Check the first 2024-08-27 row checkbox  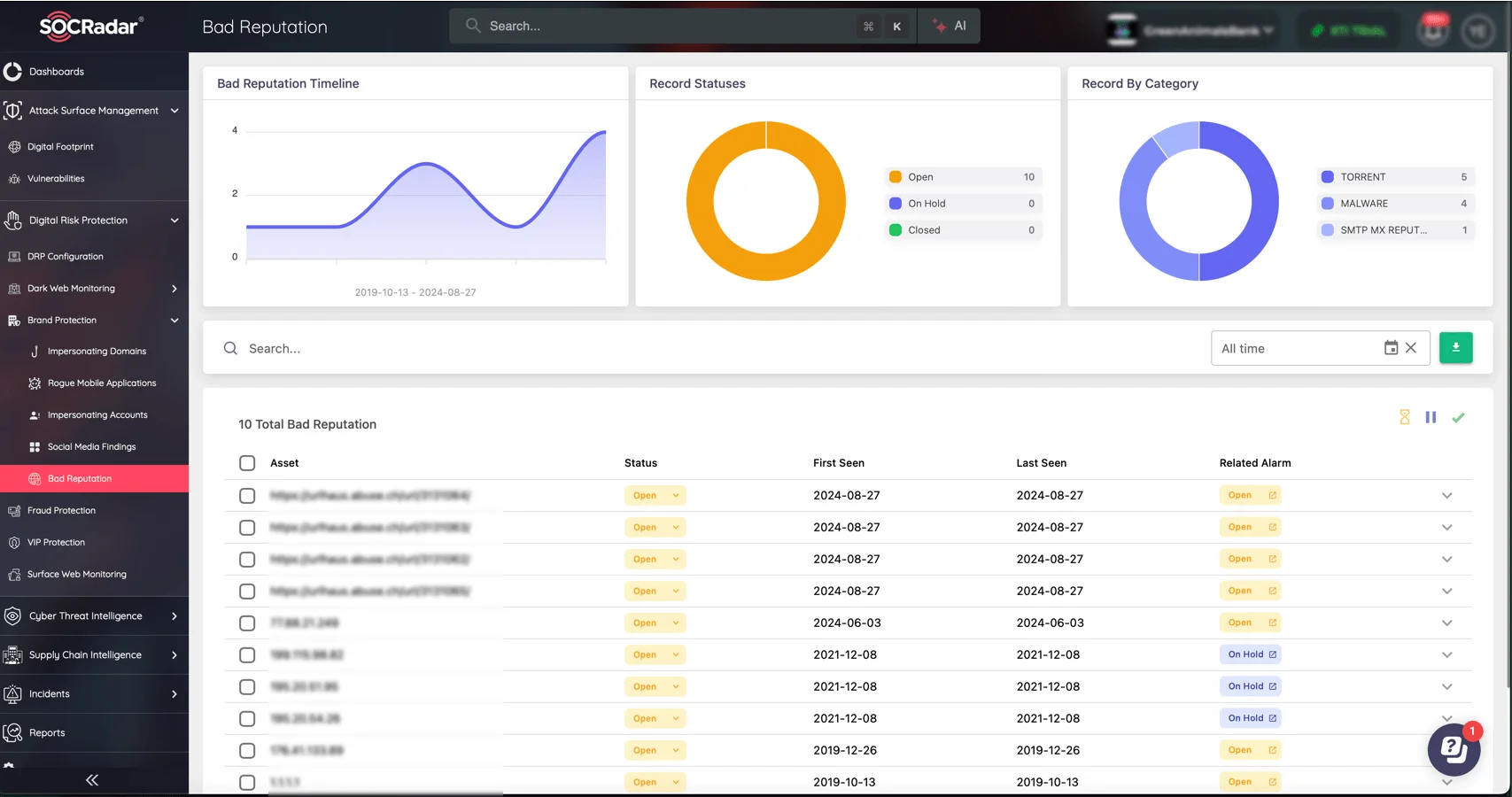point(247,496)
